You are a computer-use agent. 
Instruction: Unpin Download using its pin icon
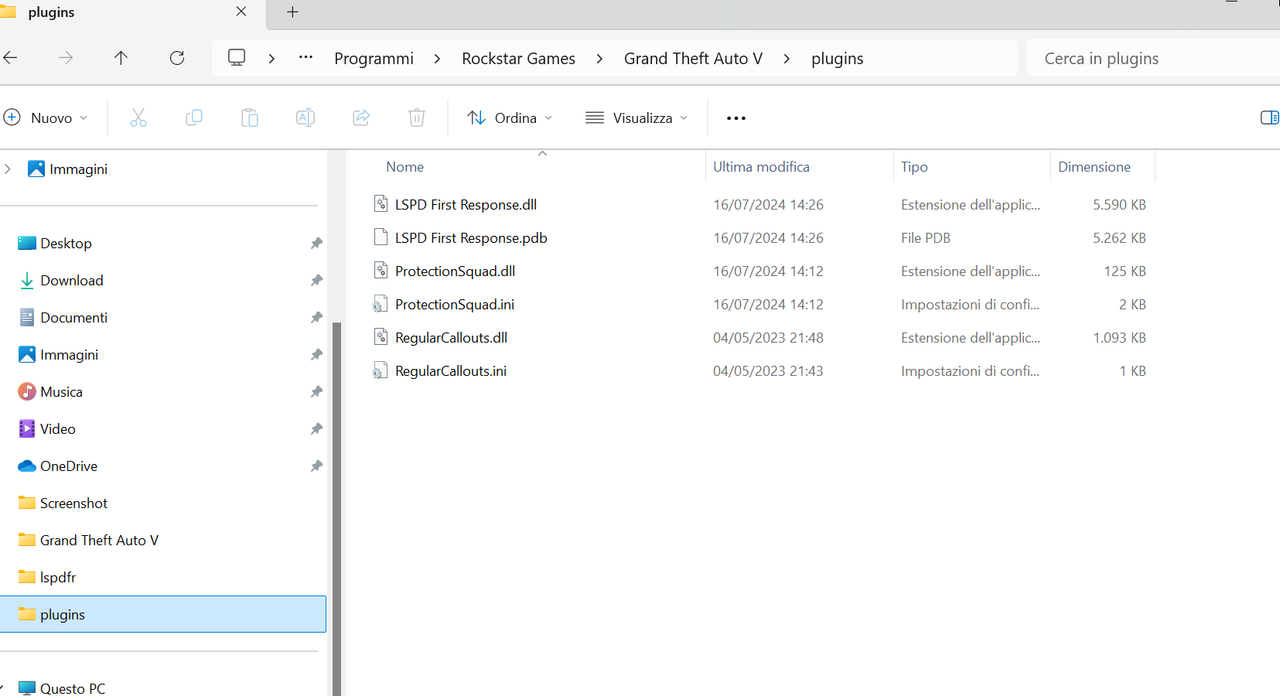316,280
